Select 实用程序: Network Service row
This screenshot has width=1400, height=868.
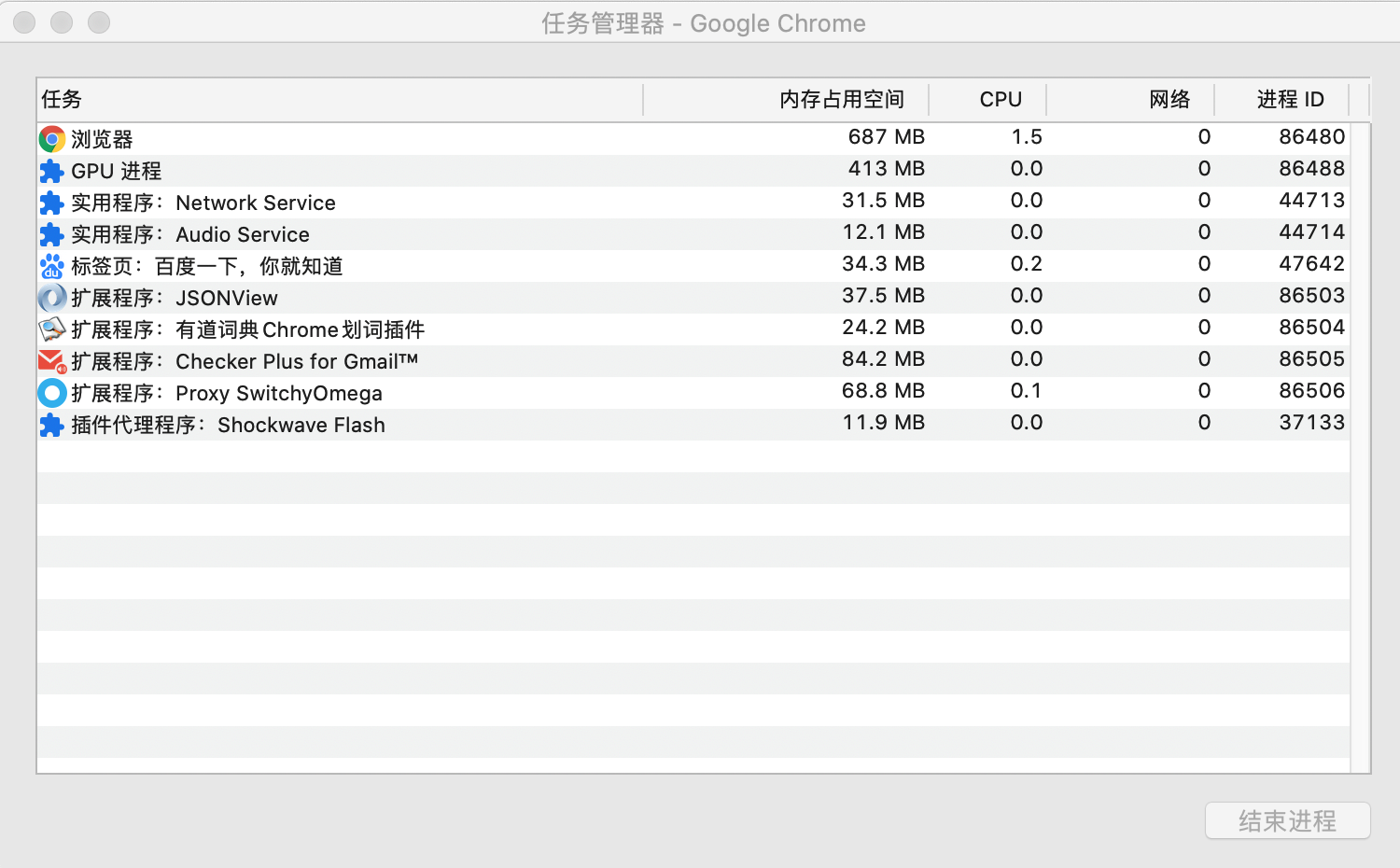pos(693,203)
